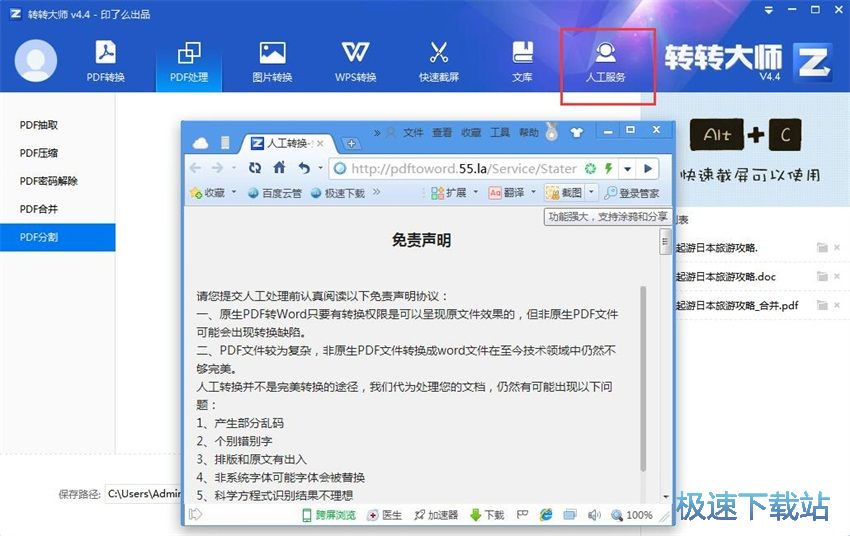The width and height of the screenshot is (850, 536).
Task: Select PDF分割 in the sidebar
Action: 57,237
